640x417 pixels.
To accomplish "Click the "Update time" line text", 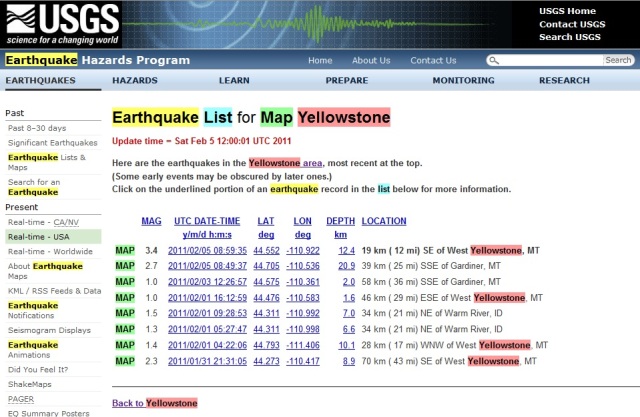I will (x=202, y=141).
